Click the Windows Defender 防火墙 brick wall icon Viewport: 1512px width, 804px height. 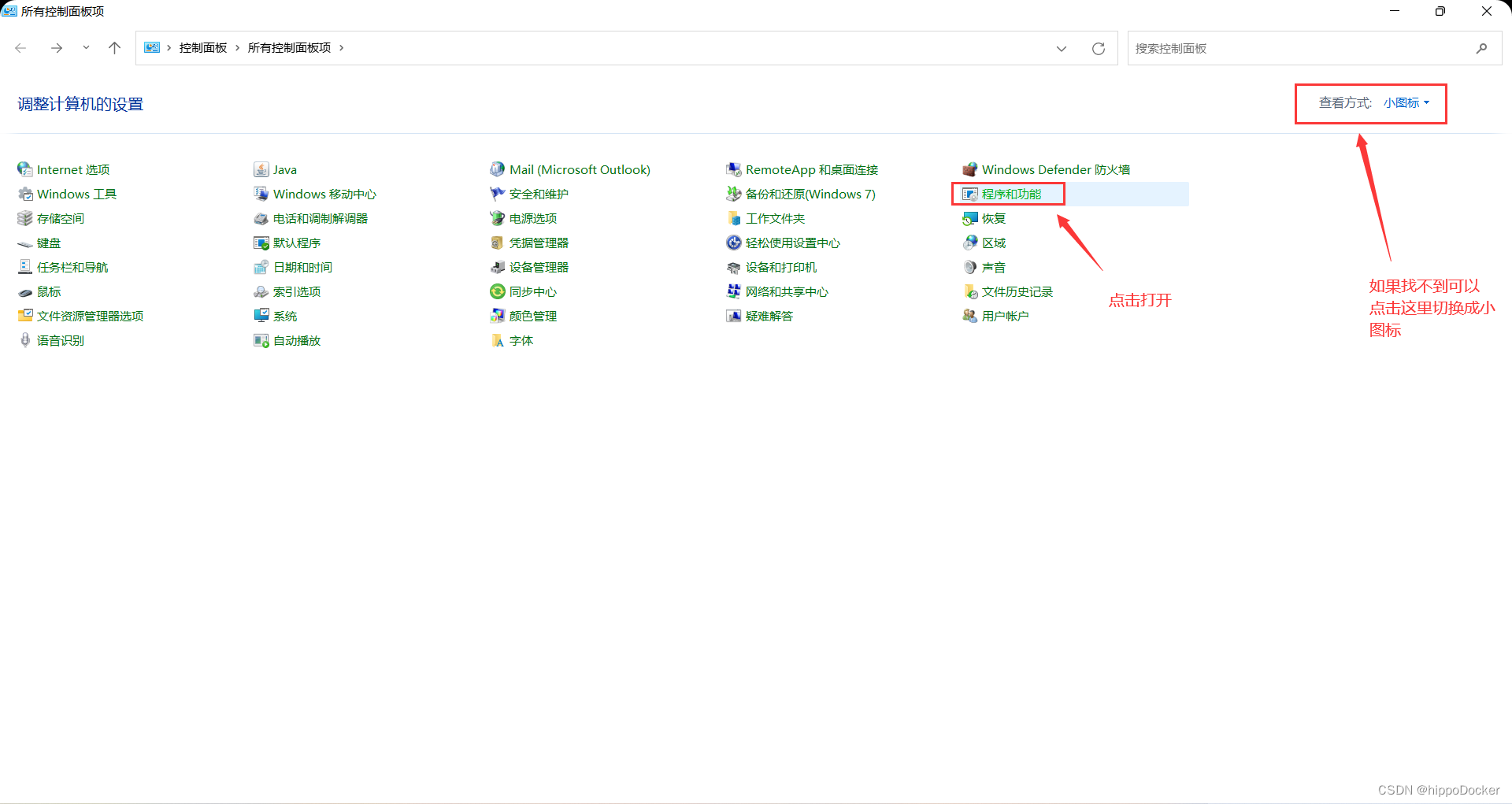coord(970,169)
